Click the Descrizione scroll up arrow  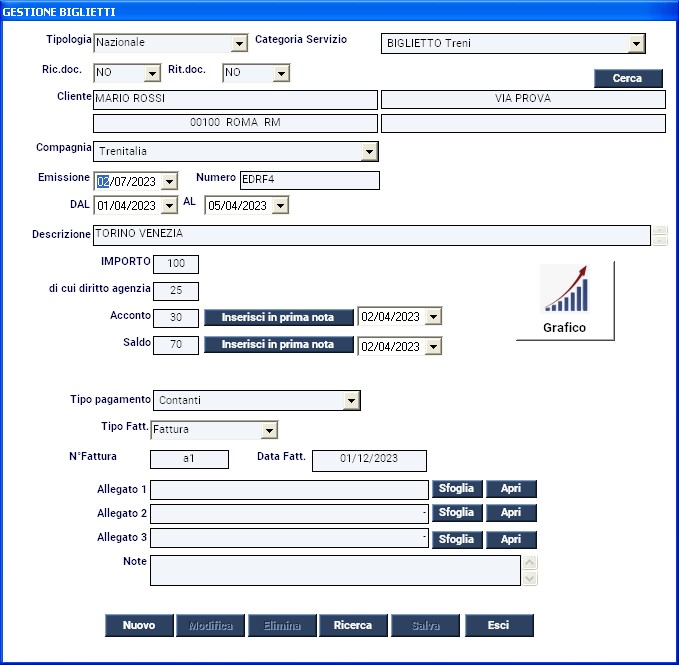pos(660,230)
